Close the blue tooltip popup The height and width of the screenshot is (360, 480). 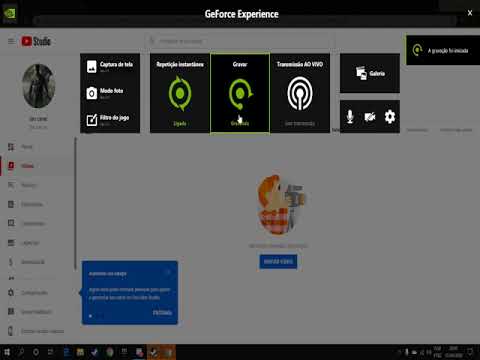[168, 272]
